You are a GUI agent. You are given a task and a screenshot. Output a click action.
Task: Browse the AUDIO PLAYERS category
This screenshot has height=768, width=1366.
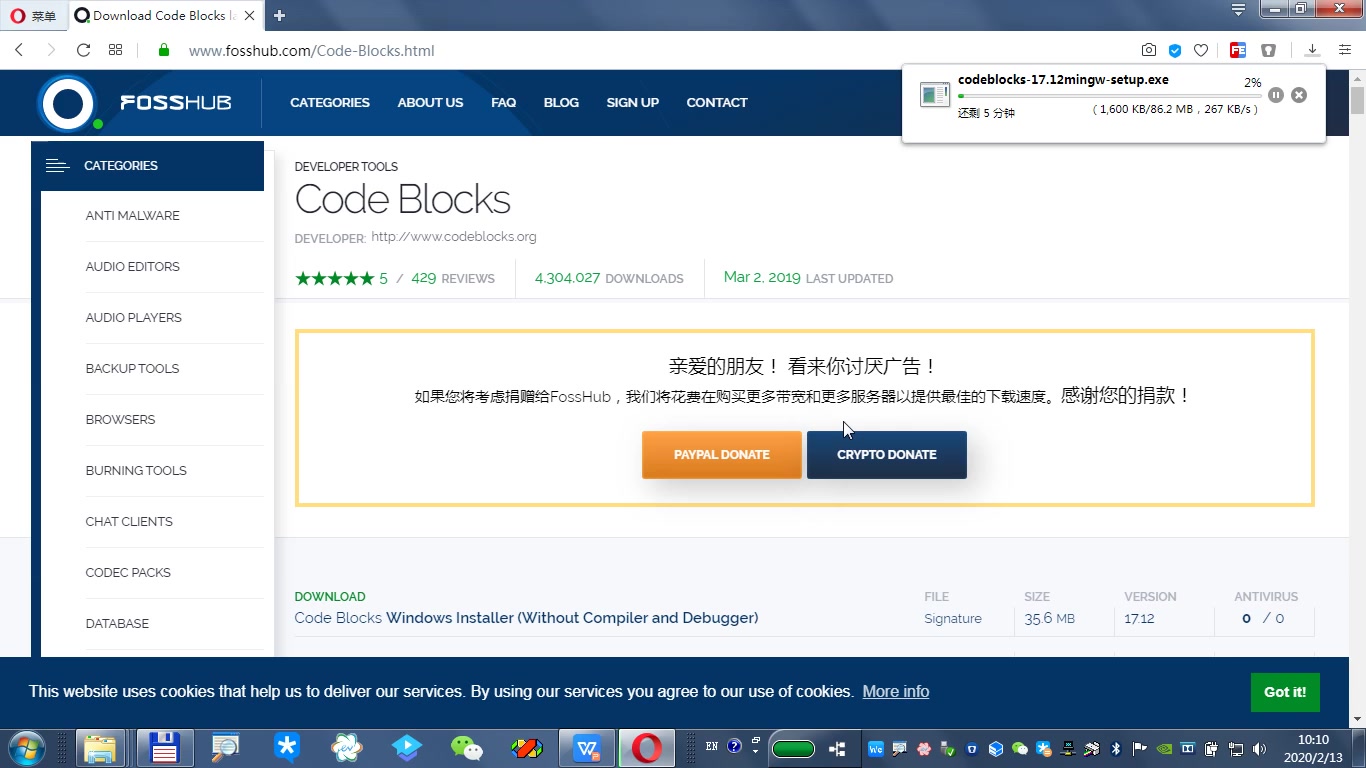(133, 317)
